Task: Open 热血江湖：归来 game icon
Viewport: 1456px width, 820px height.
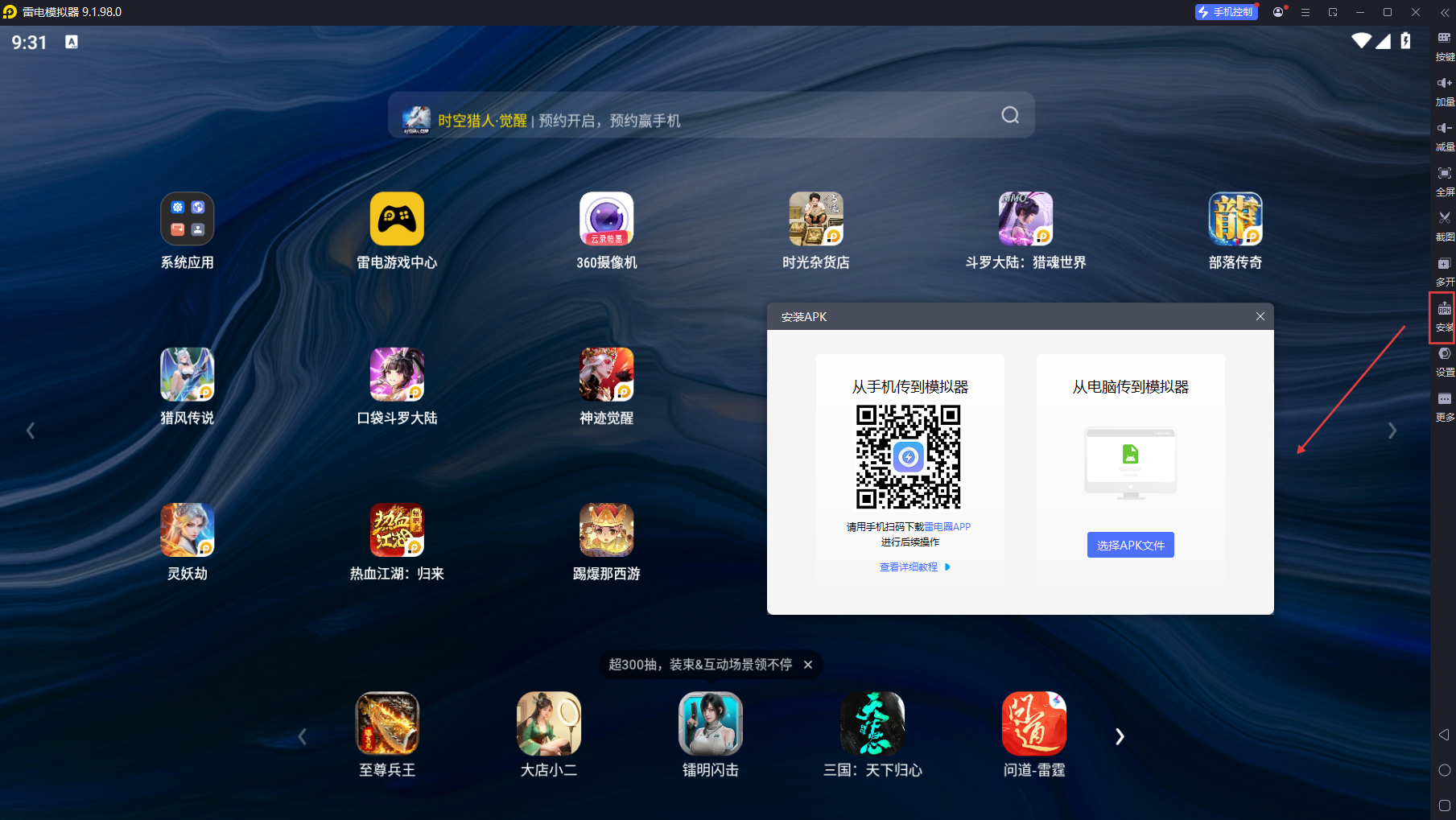Action: 397,529
